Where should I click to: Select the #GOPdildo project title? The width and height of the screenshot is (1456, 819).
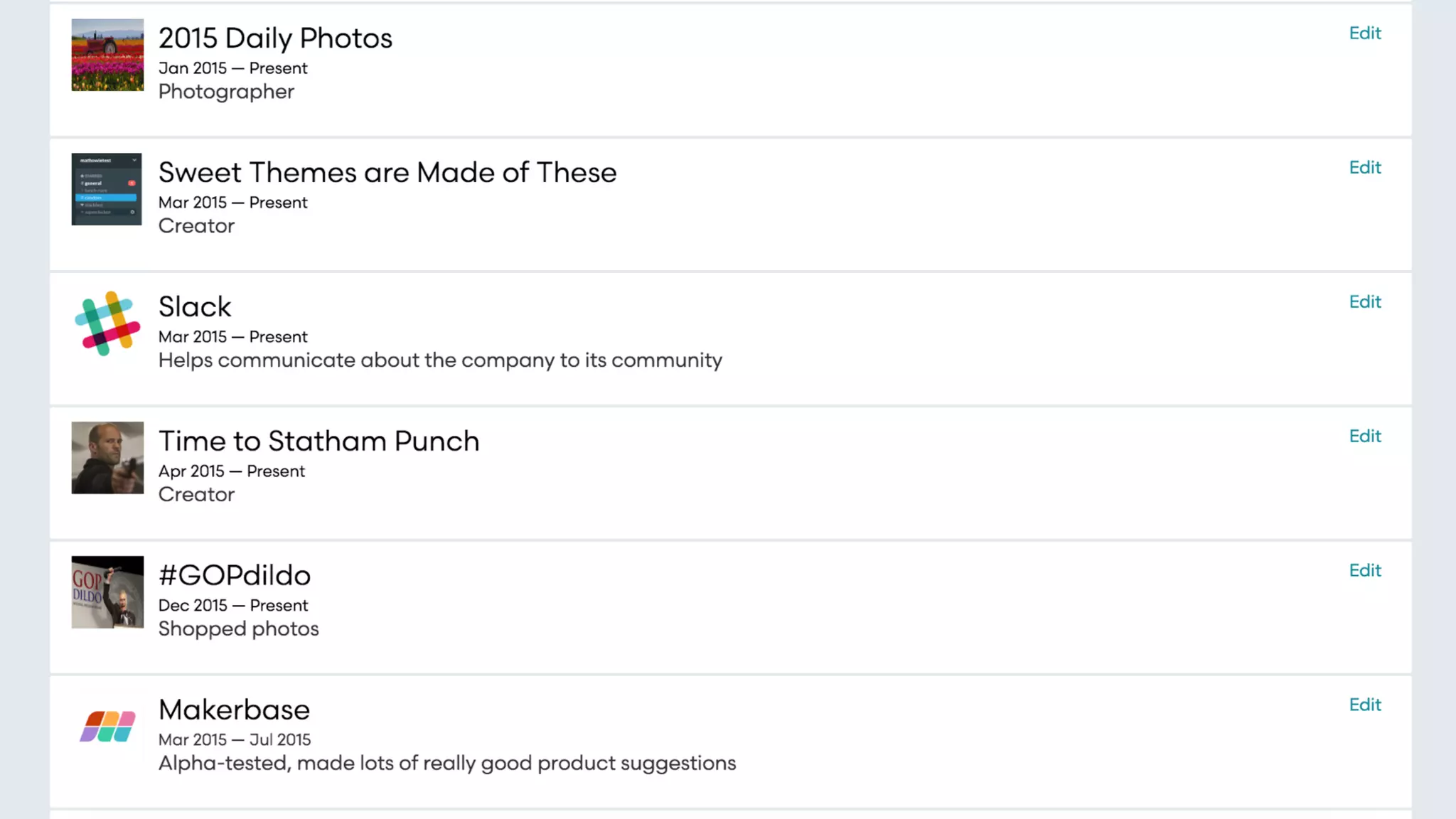[x=235, y=576]
